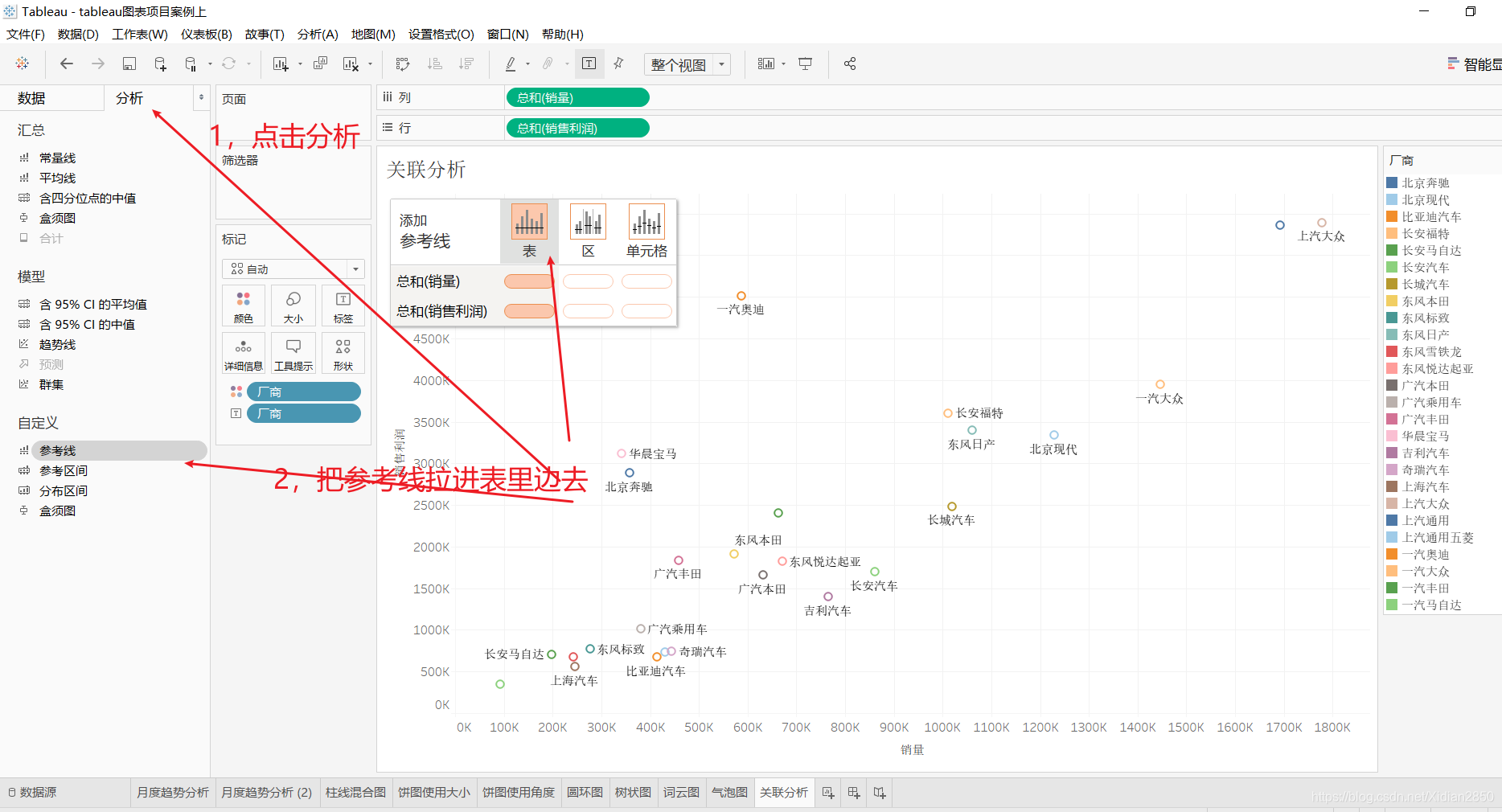Open the 文件(F) menu
The height and width of the screenshot is (812, 1502).
(26, 34)
